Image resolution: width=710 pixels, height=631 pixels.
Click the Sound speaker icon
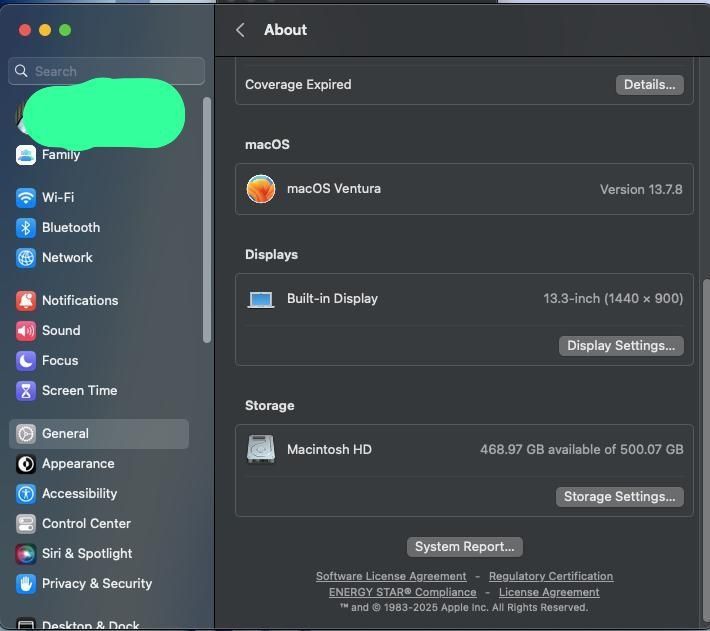pos(26,331)
